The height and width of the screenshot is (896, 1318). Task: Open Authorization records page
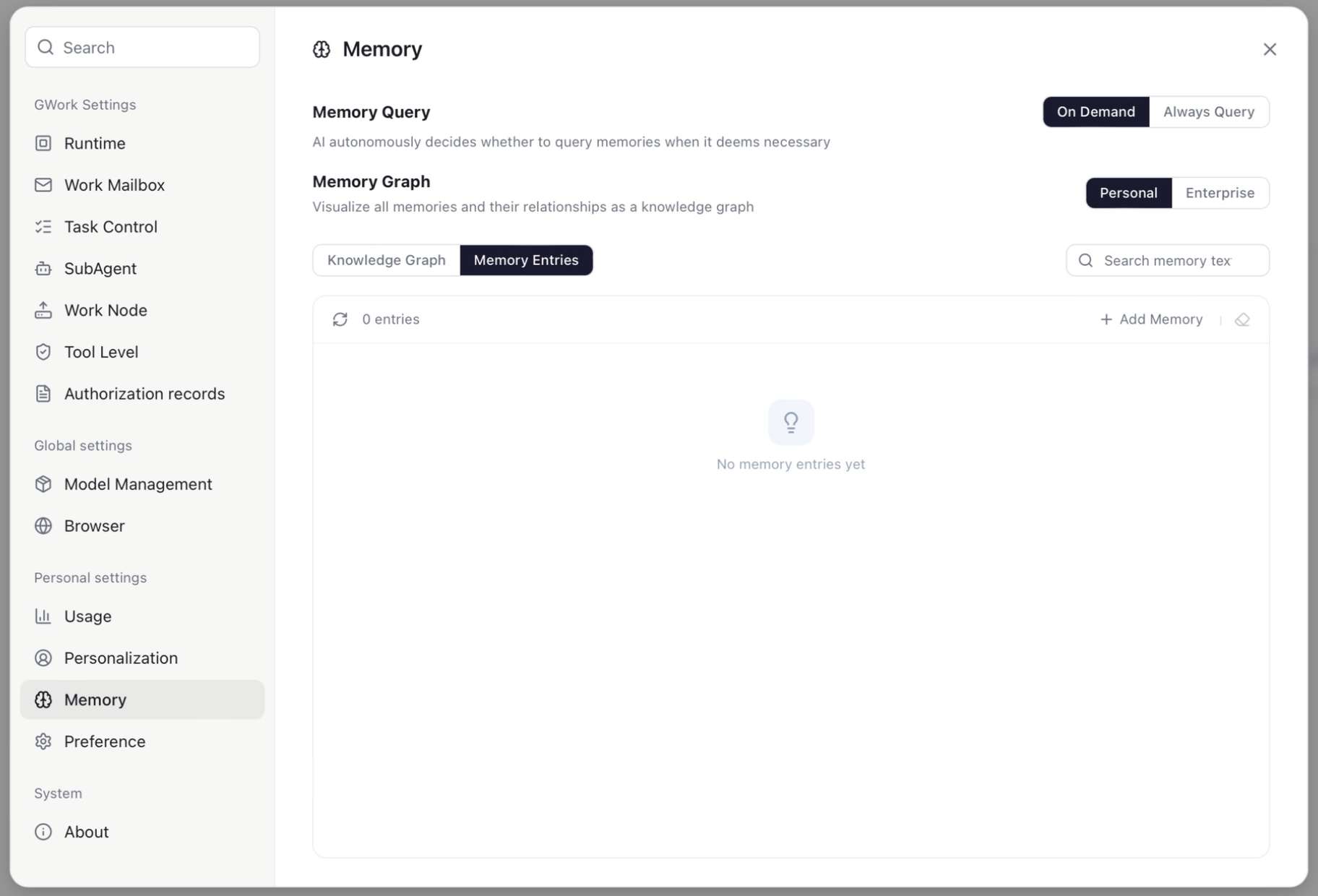point(142,394)
